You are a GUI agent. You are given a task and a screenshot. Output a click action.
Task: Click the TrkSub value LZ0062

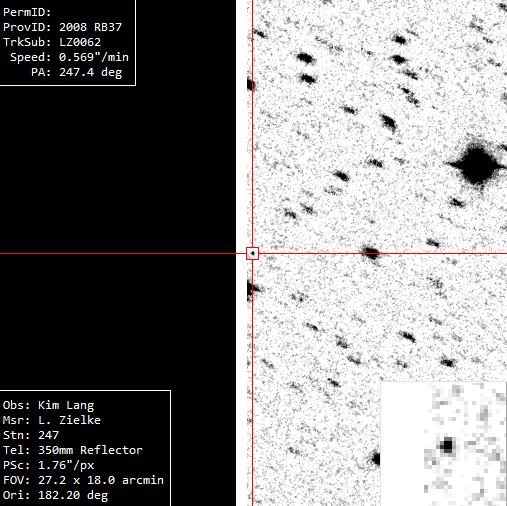[80, 42]
